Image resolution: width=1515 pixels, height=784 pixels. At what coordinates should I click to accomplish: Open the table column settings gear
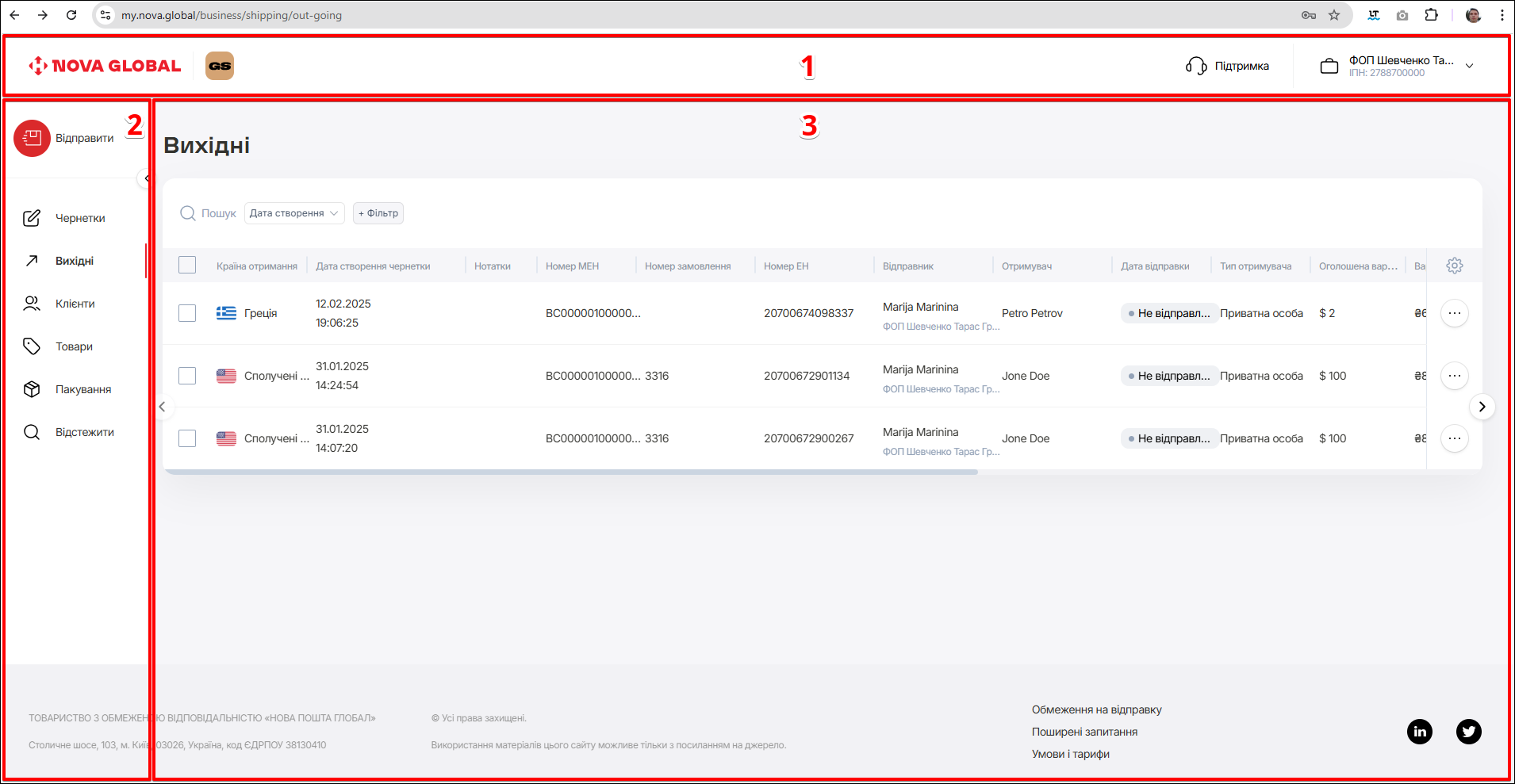(1454, 266)
